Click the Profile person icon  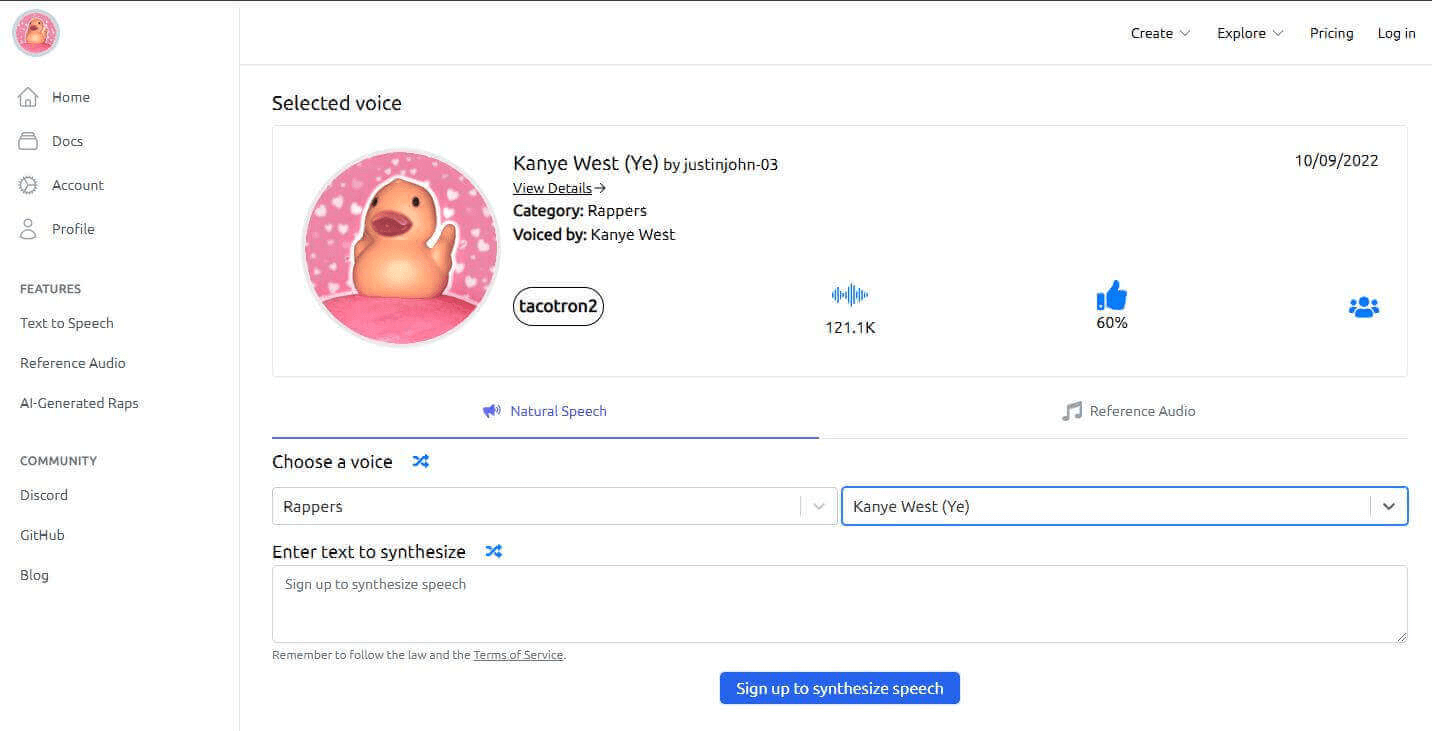(x=28, y=229)
